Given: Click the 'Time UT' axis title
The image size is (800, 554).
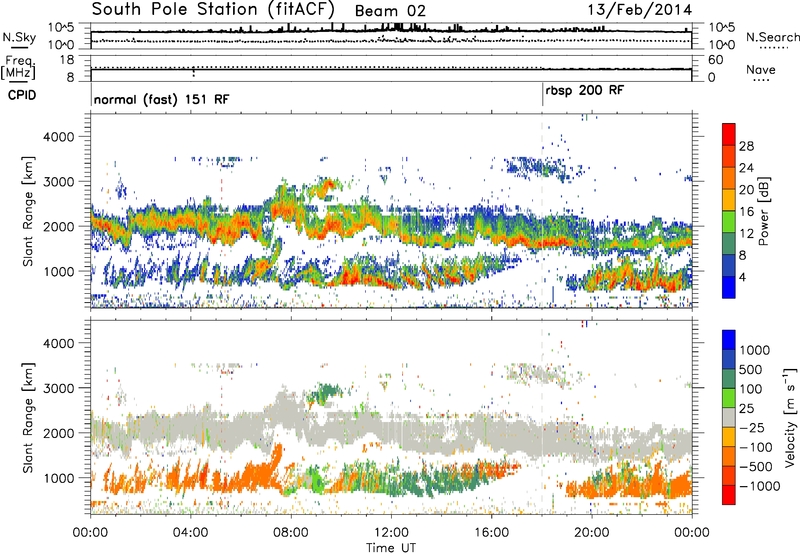Looking at the screenshot, I should [x=391, y=547].
